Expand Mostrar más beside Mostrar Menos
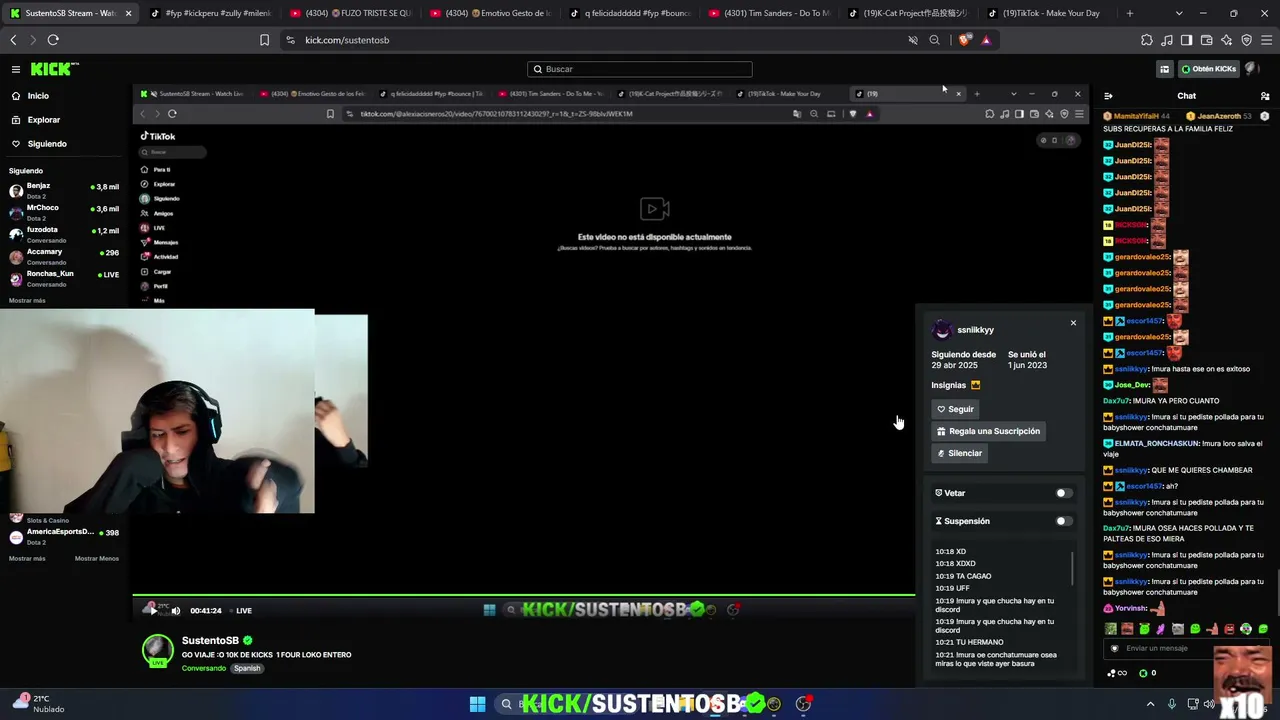 pos(27,558)
